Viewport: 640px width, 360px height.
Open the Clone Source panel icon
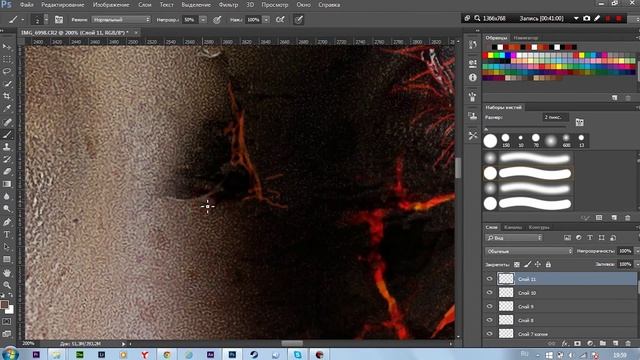coord(473,116)
